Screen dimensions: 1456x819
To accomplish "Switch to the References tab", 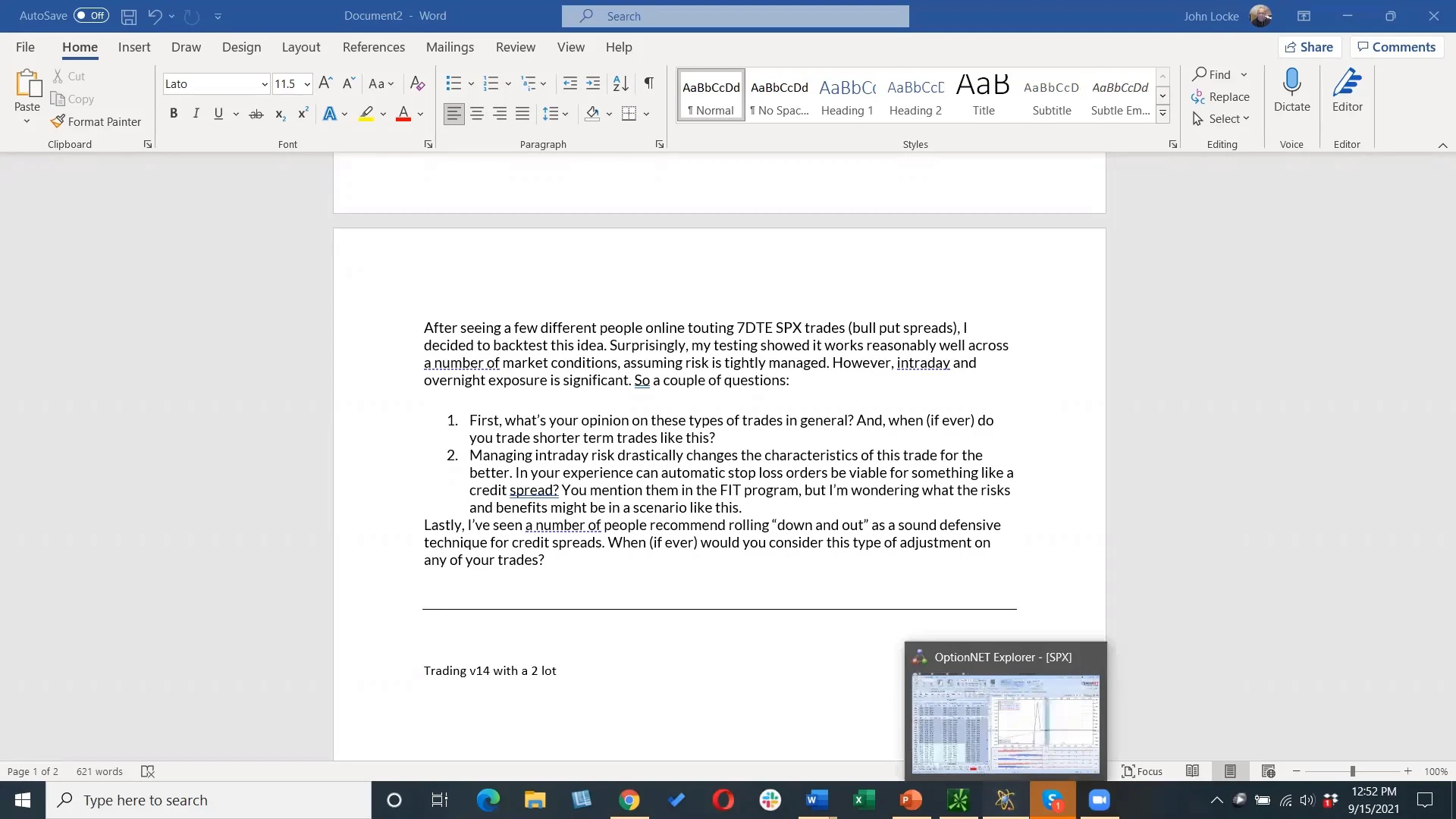I will [x=374, y=47].
